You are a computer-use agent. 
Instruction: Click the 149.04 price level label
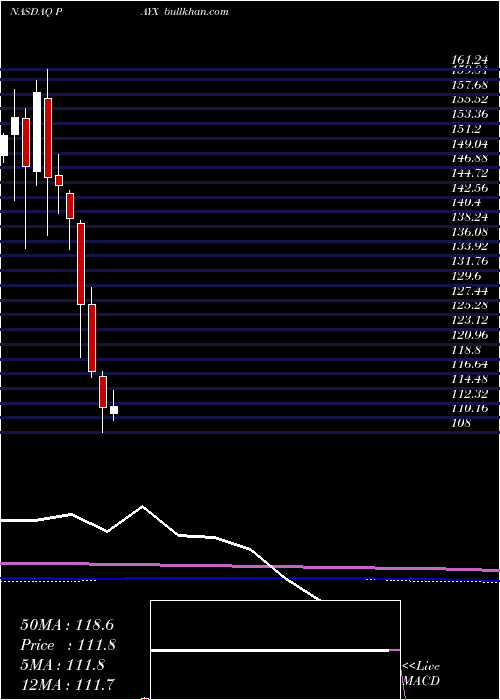469,144
